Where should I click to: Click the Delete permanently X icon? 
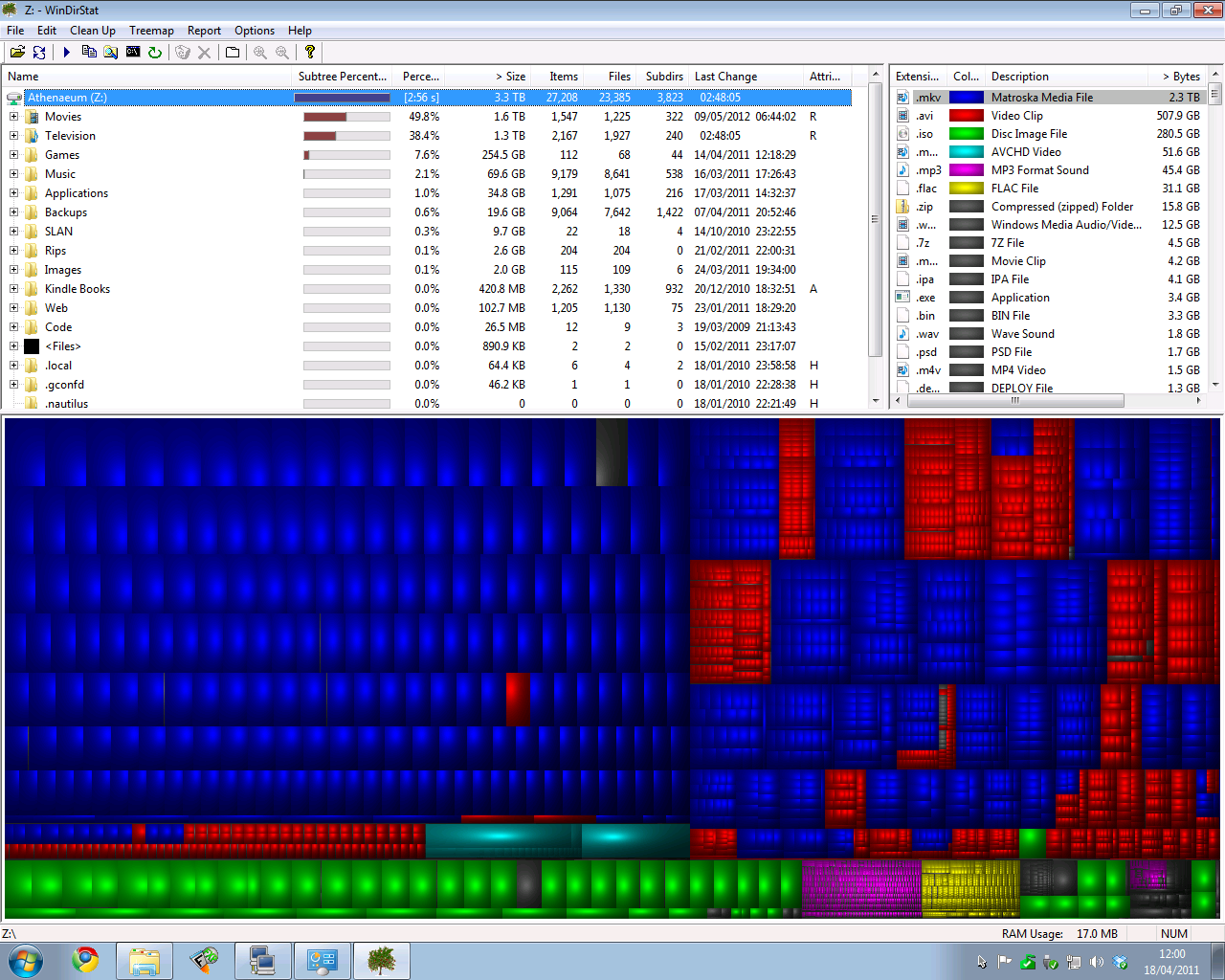pos(204,53)
